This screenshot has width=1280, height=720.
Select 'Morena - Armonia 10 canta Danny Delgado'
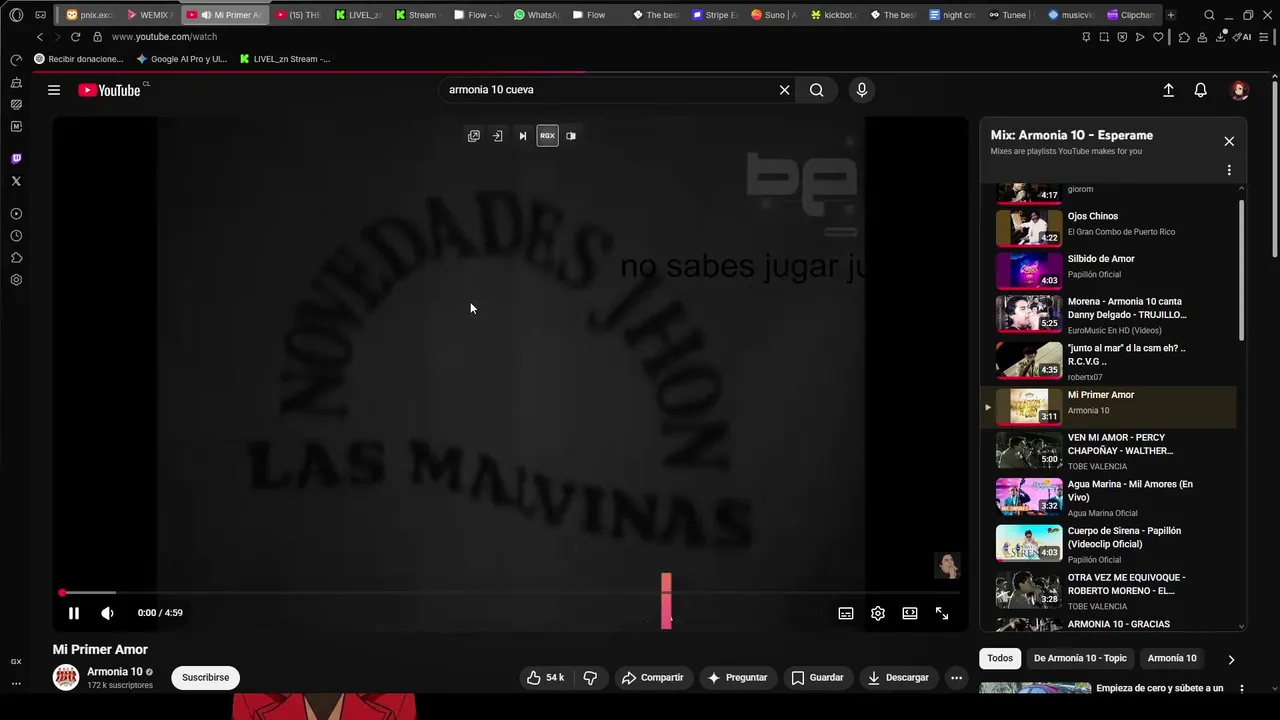tap(1108, 314)
